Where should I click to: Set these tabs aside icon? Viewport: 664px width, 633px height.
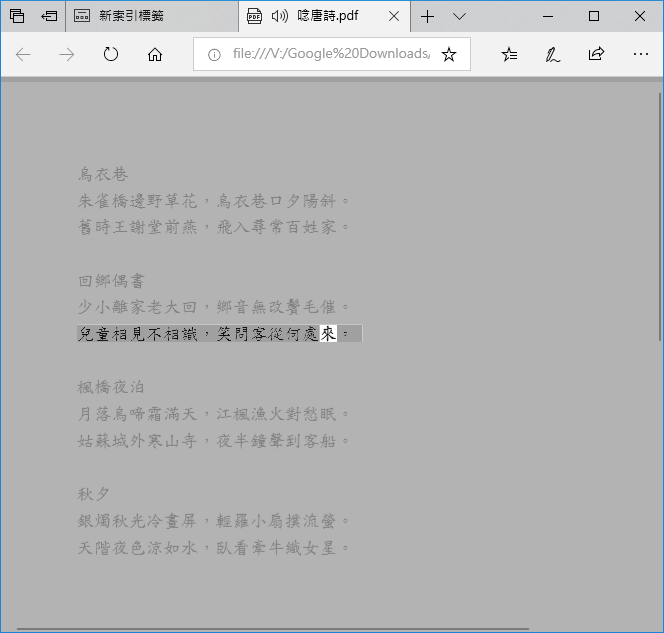pyautogui.click(x=49, y=16)
